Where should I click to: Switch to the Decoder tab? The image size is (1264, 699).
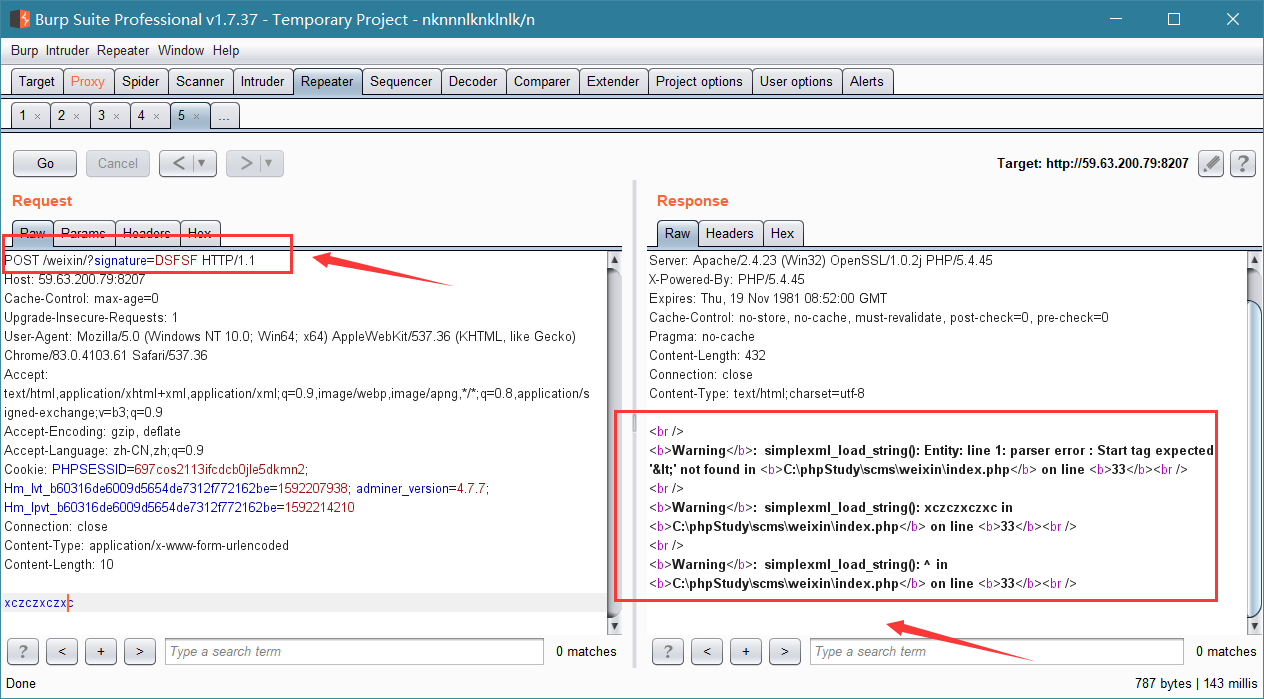(473, 81)
